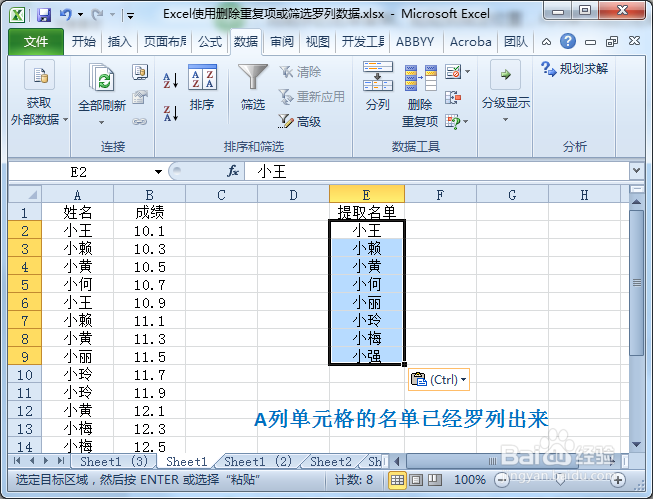Select the Sheet2 worksheet tab
Screen dimensions: 653x499
(x=331, y=462)
